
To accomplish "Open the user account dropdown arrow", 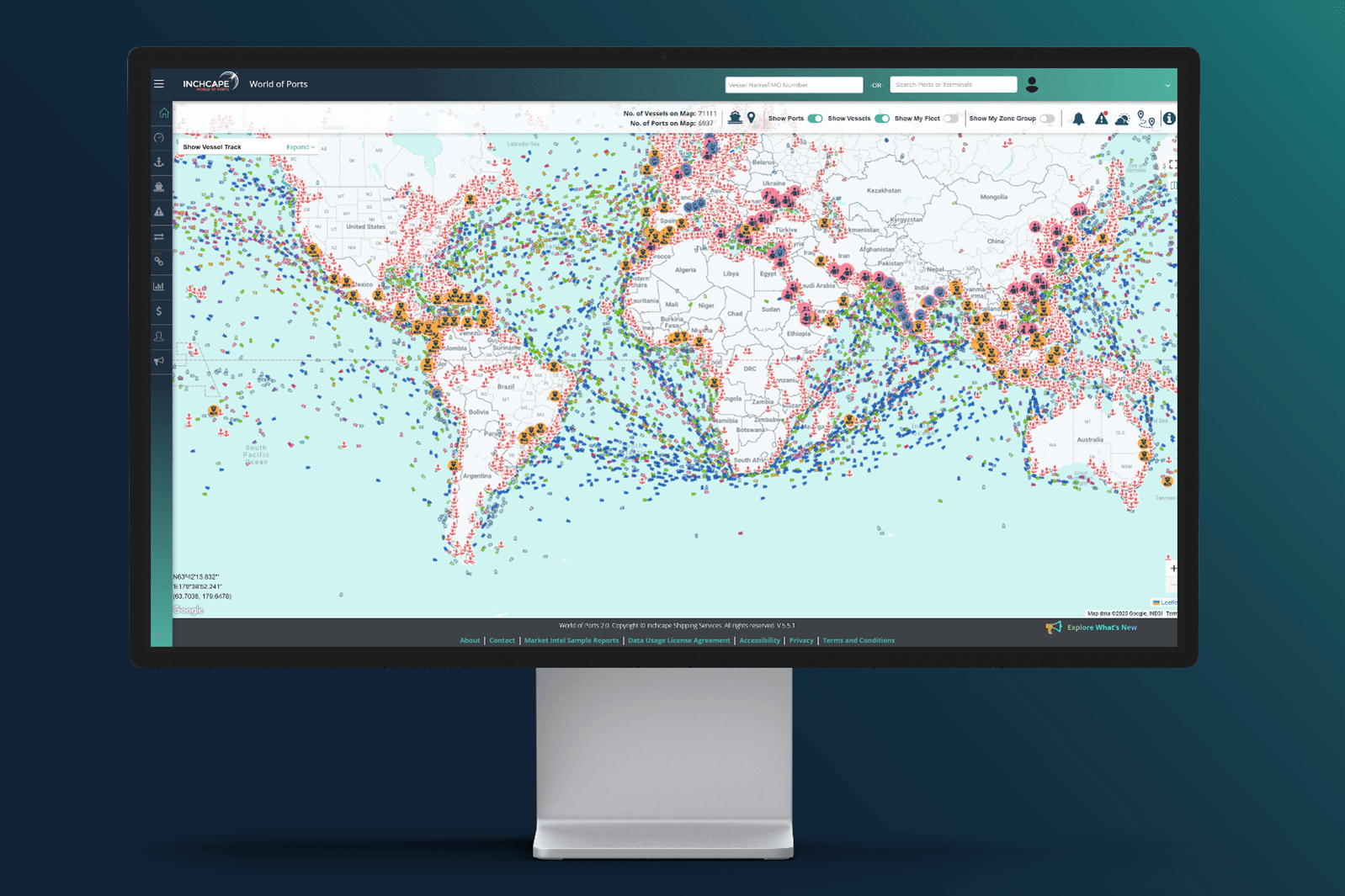I will [x=1167, y=85].
